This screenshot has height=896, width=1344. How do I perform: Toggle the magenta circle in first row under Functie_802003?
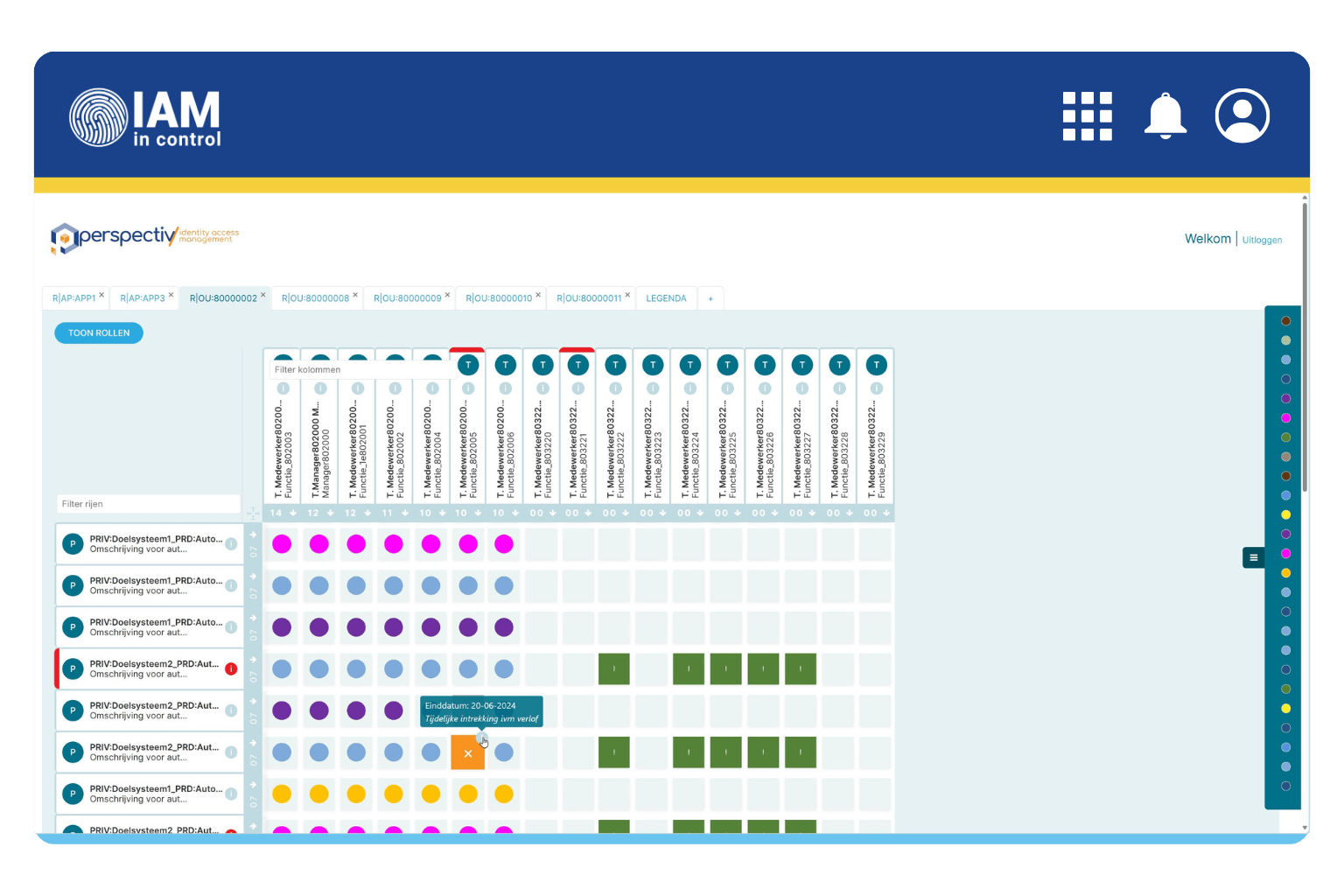282,544
